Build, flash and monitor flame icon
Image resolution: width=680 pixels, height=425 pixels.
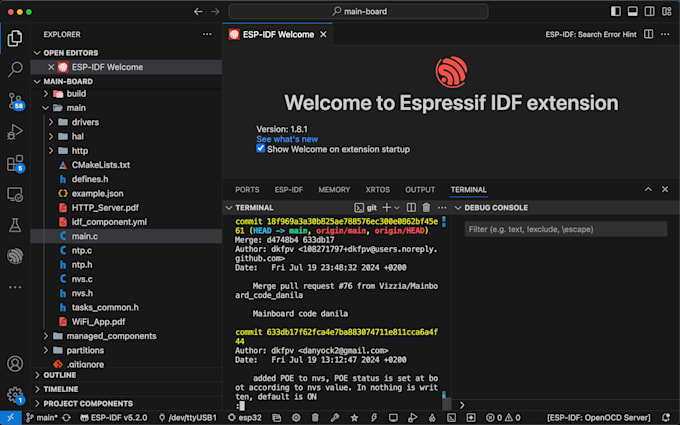click(432, 418)
